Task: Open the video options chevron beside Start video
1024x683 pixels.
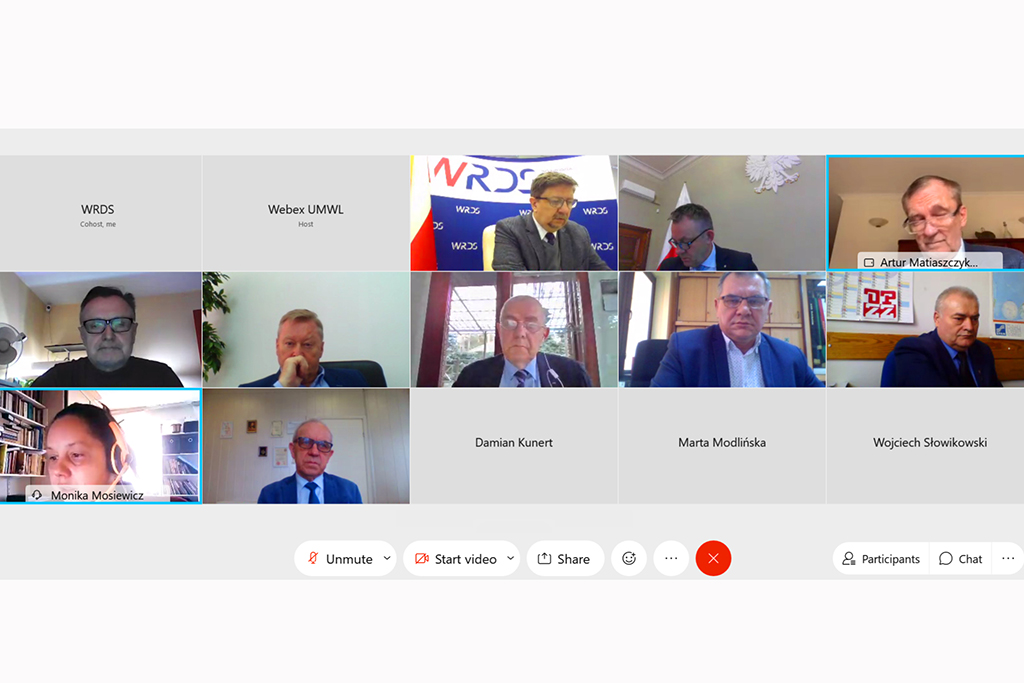Action: (x=511, y=558)
